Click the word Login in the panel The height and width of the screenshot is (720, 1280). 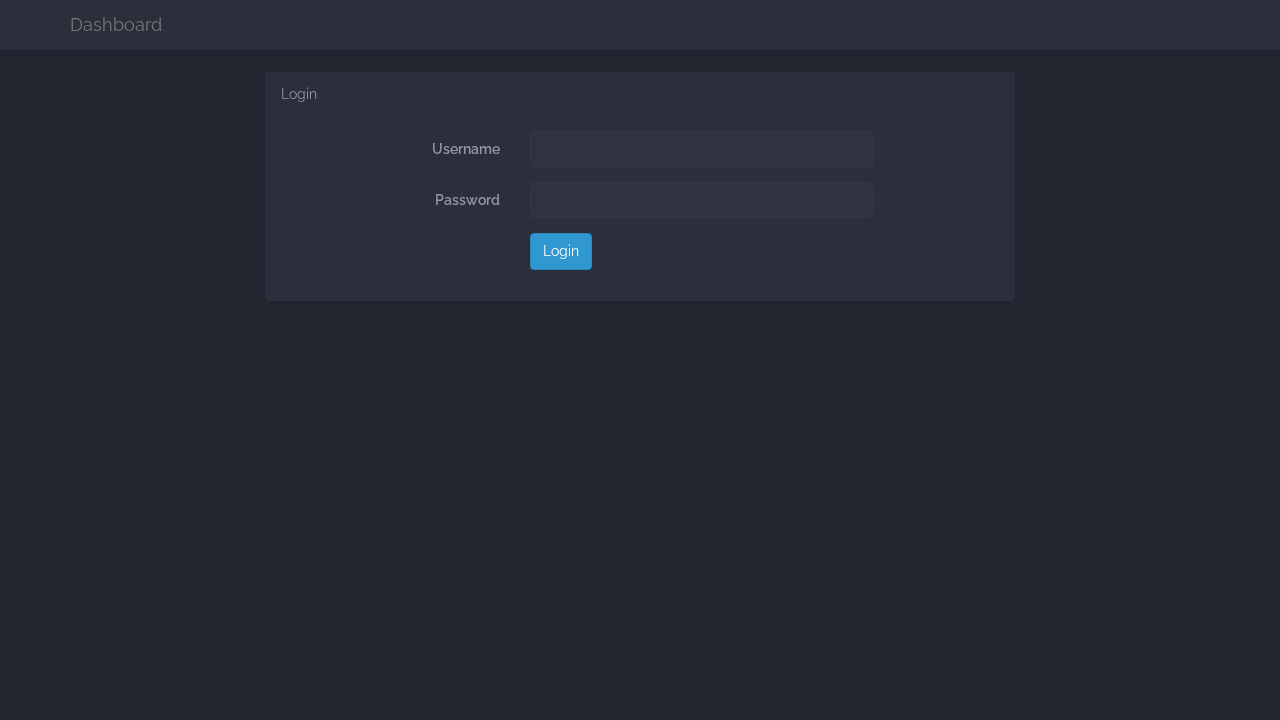click(x=298, y=93)
